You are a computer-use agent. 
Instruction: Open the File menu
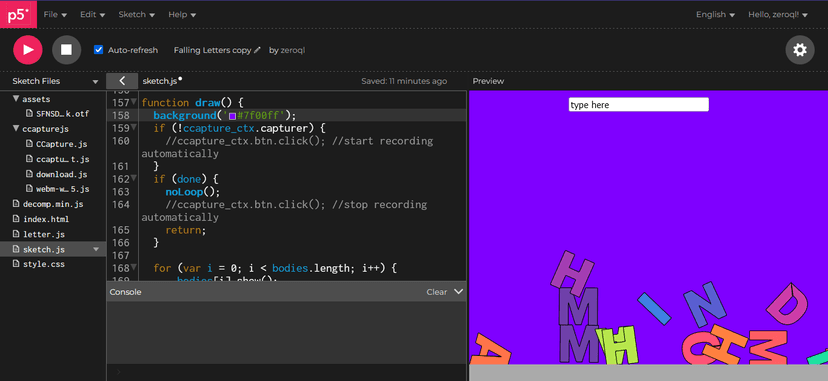tap(55, 15)
